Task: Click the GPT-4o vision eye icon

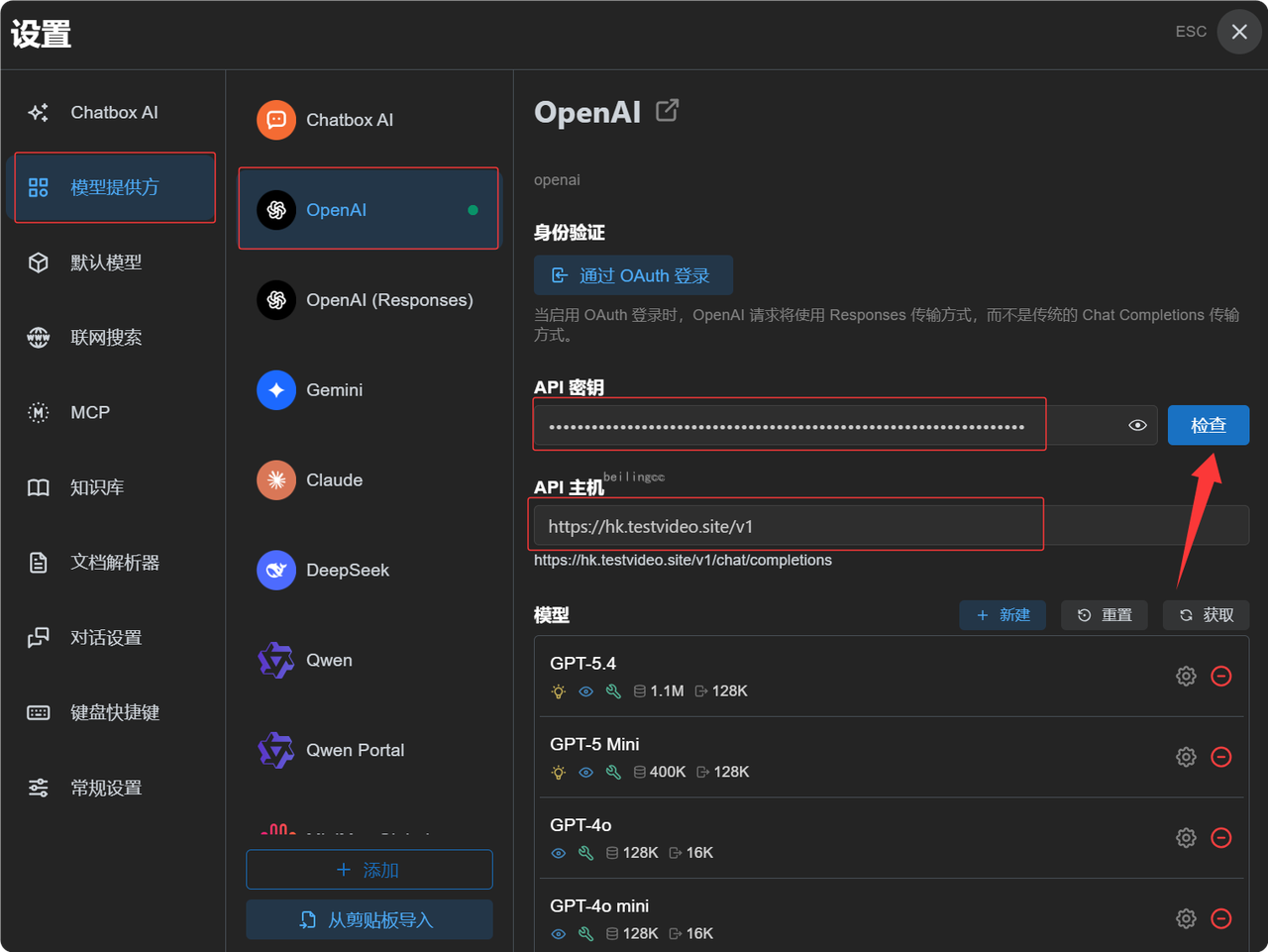Action: (559, 853)
